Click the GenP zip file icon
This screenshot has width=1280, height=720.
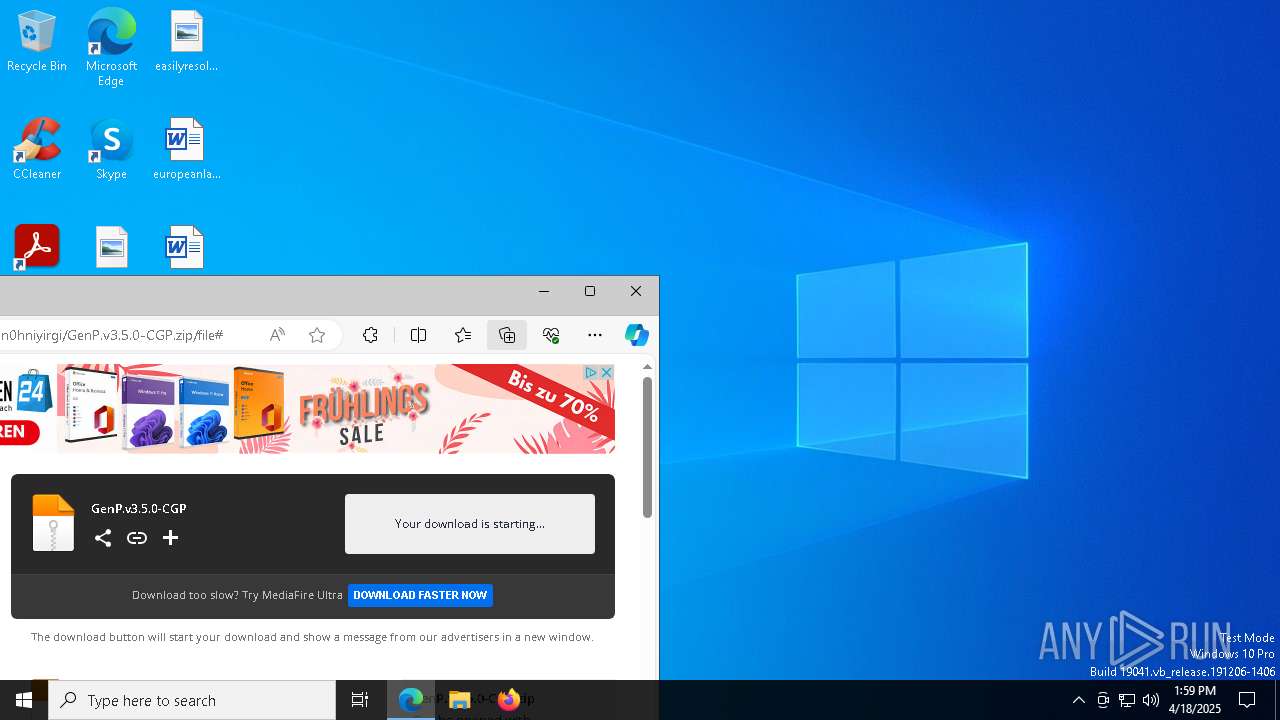(x=53, y=522)
